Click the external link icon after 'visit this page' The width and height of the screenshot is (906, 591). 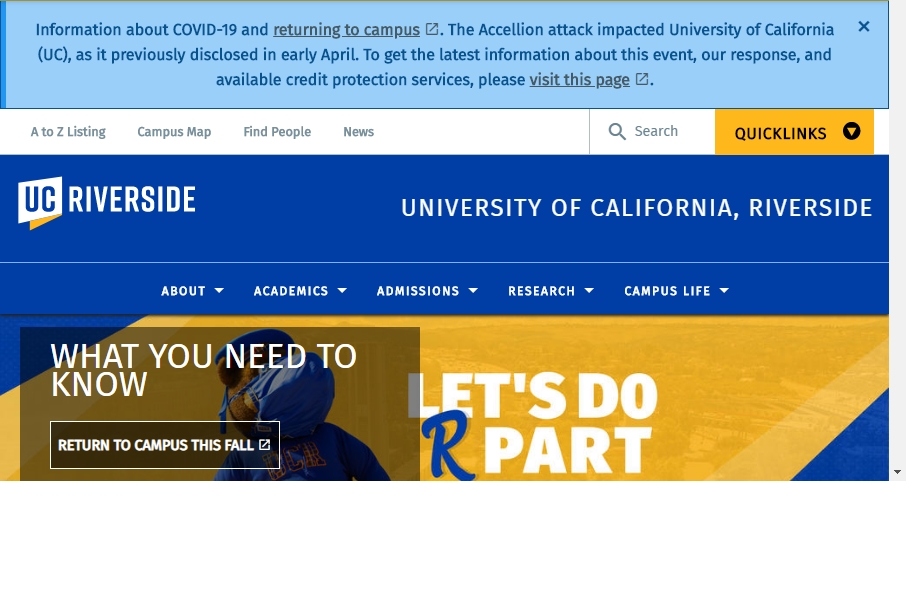641,79
